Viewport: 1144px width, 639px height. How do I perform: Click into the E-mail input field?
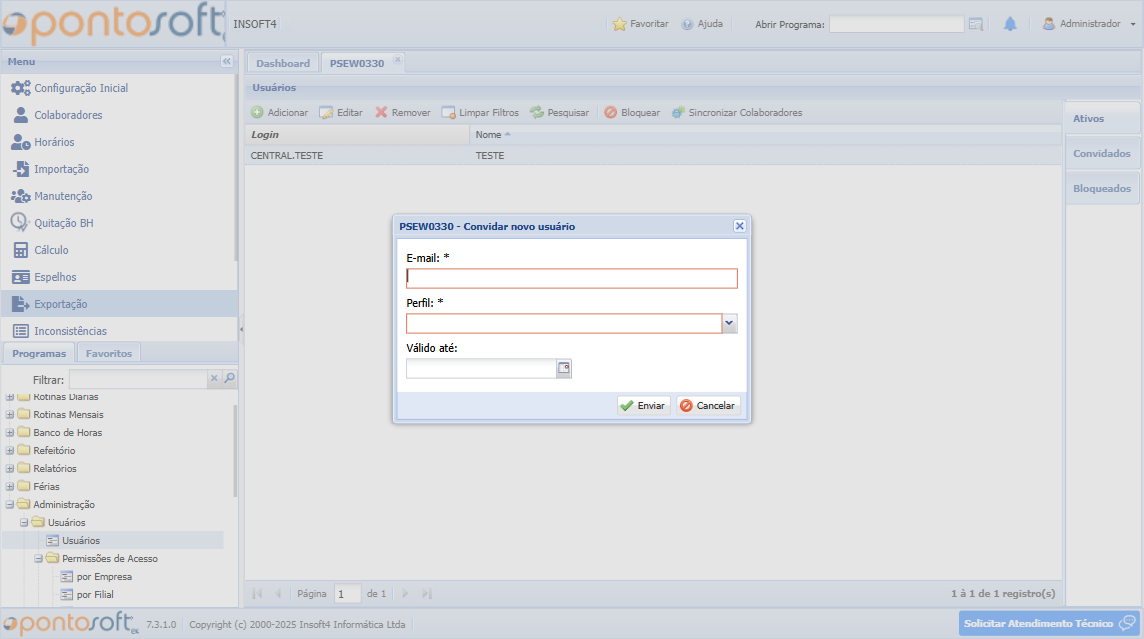pos(571,278)
